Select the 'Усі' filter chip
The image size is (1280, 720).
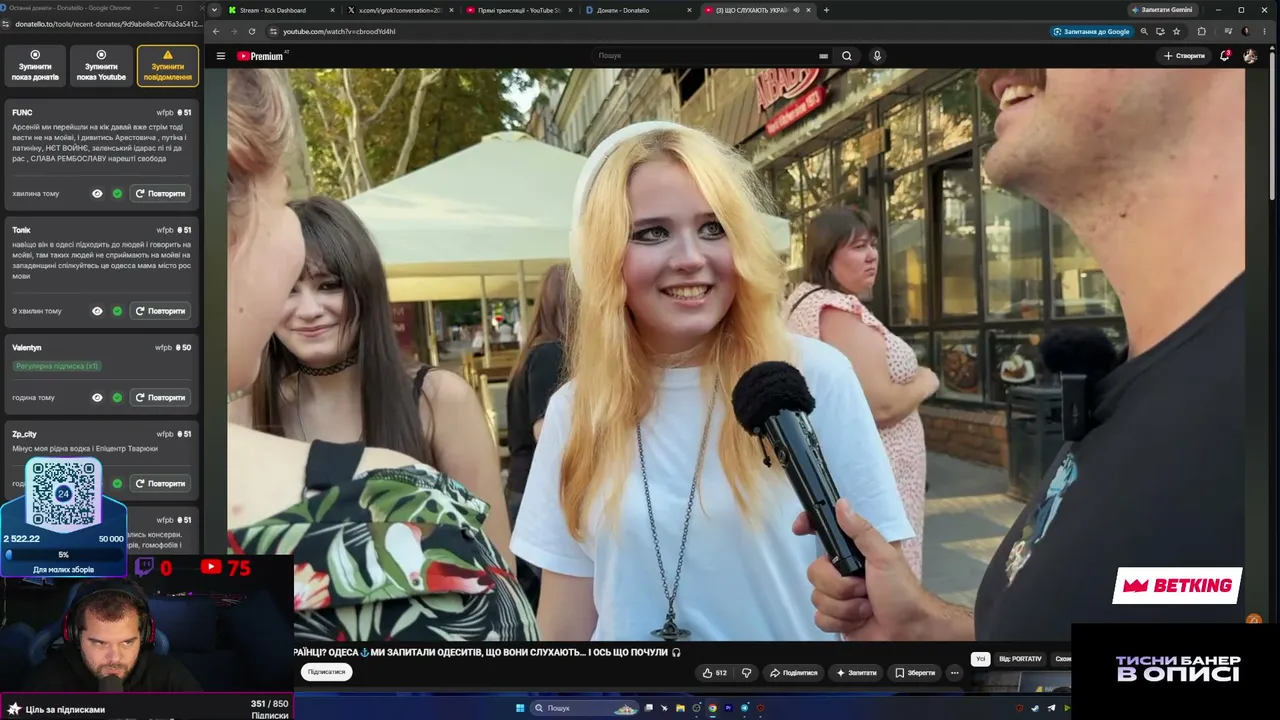[x=981, y=659]
